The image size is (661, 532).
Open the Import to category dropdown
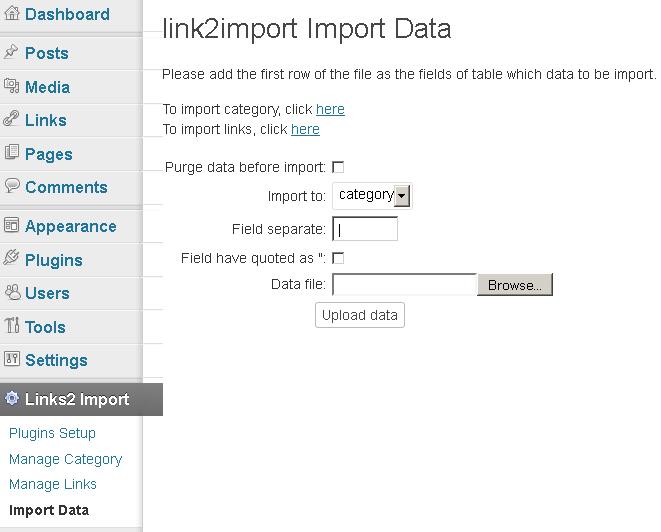[372, 196]
